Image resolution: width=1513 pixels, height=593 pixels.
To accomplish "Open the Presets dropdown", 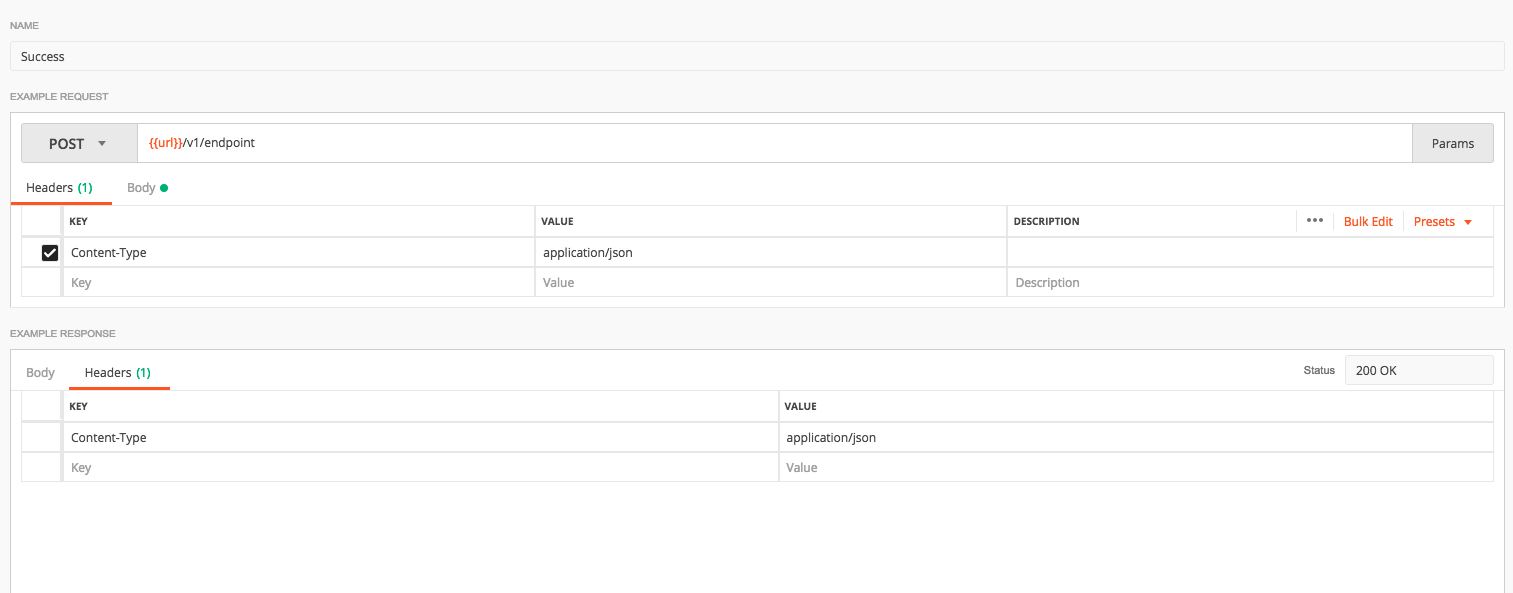I will coord(1442,221).
